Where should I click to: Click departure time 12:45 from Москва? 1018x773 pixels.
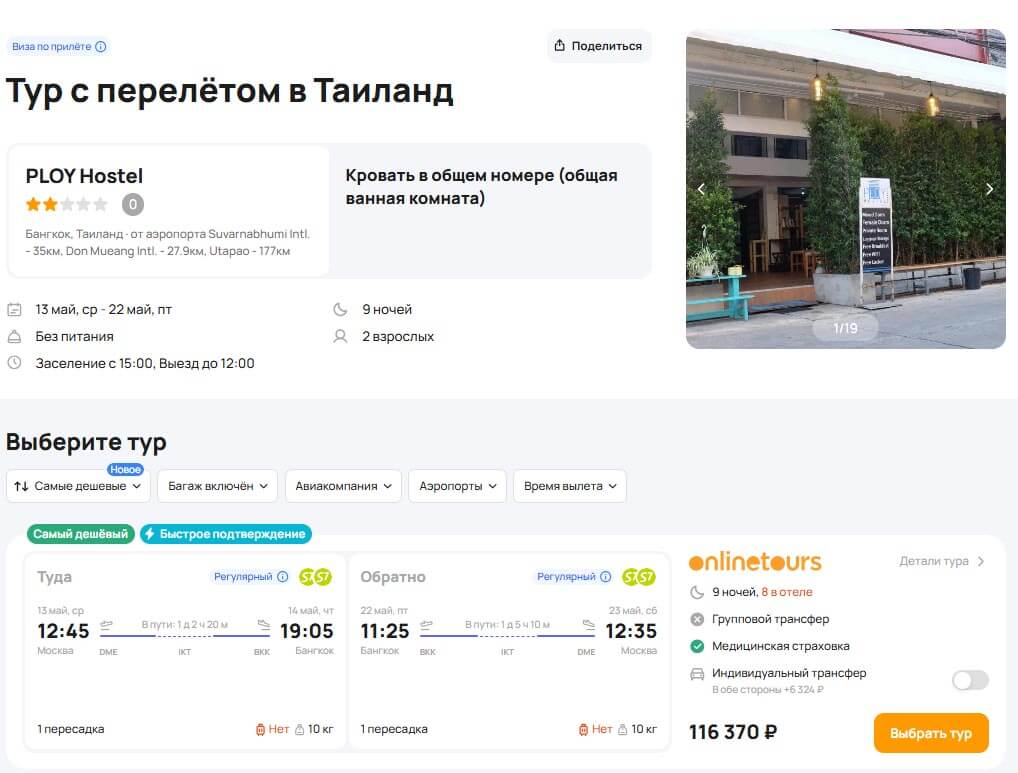[x=63, y=631]
